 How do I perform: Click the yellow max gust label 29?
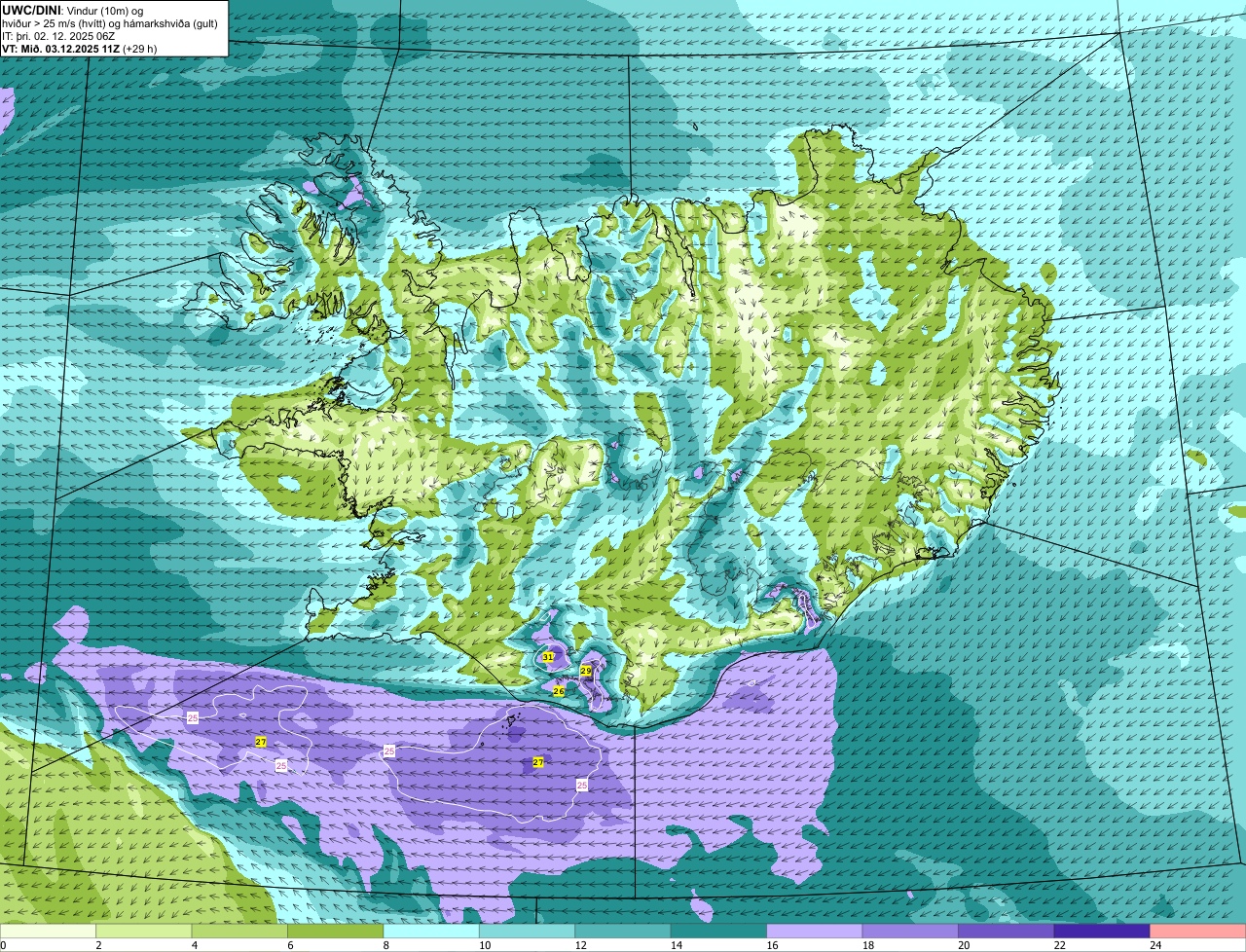click(x=586, y=671)
